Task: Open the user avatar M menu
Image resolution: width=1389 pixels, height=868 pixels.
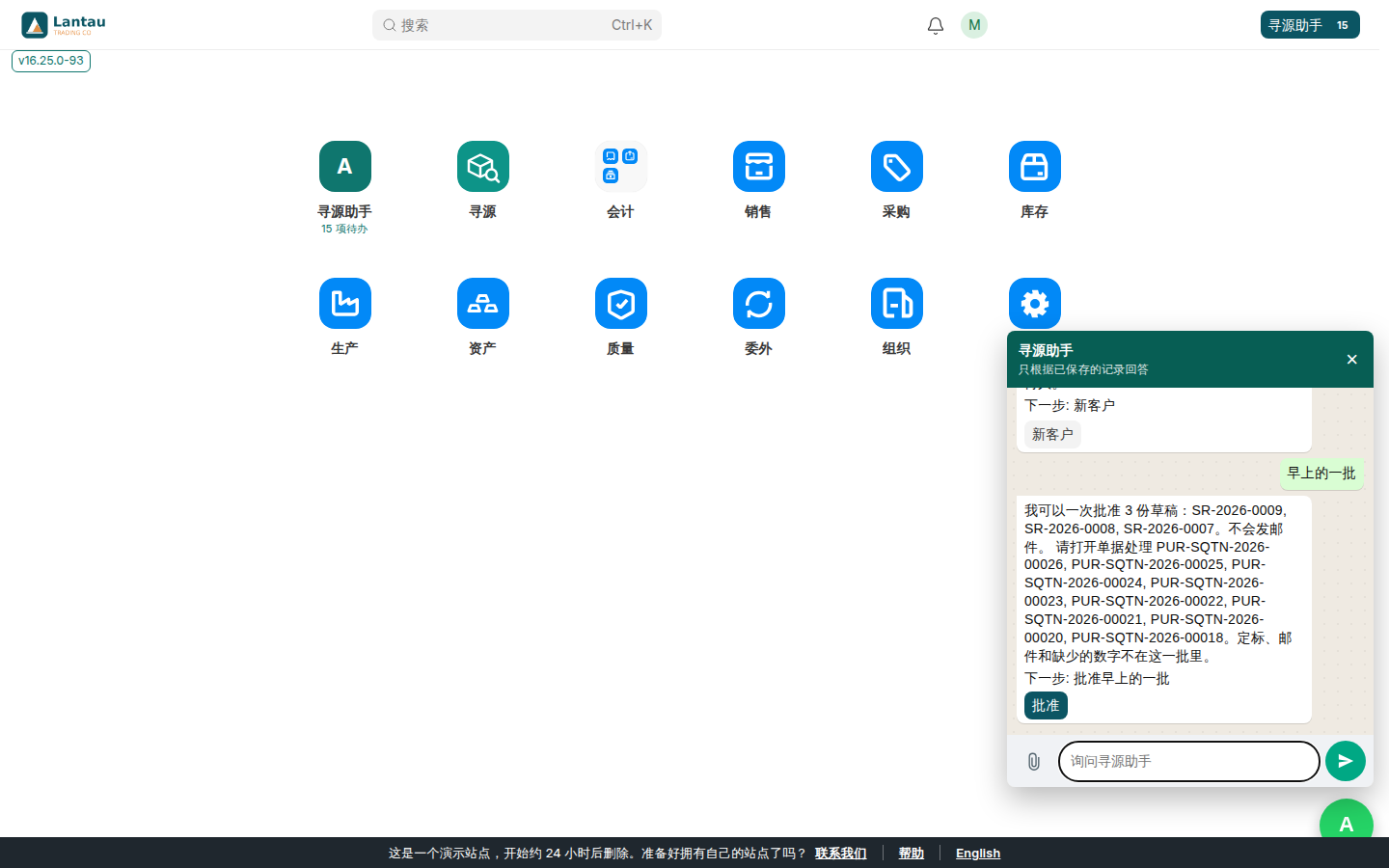Action: (974, 25)
